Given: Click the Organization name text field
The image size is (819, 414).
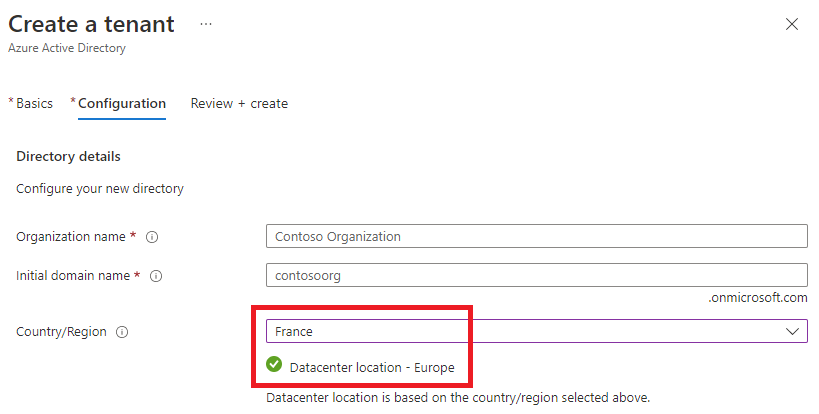Looking at the screenshot, I should click(x=536, y=236).
